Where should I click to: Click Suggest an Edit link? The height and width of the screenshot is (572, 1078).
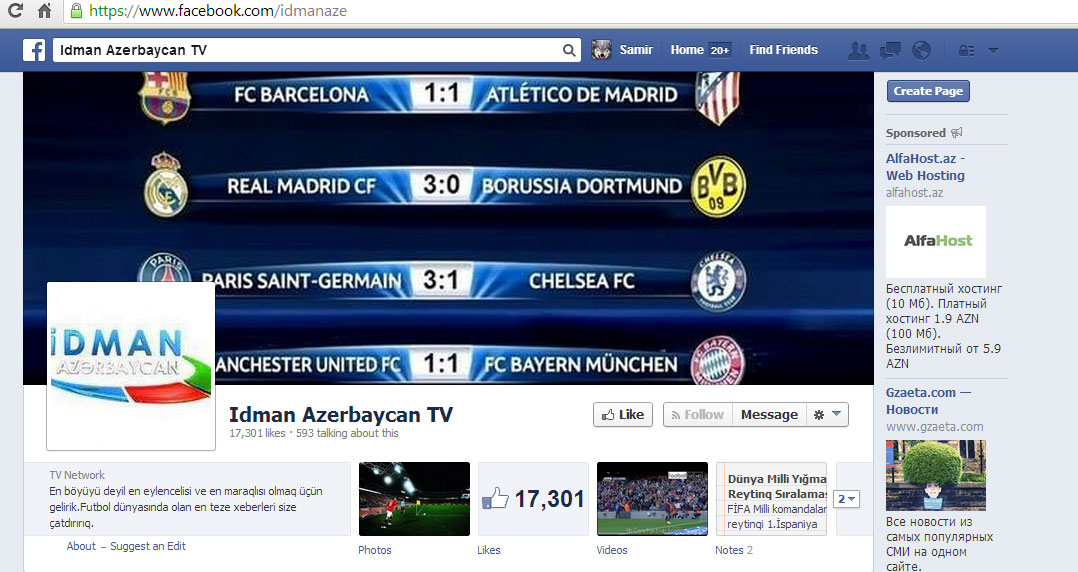148,546
